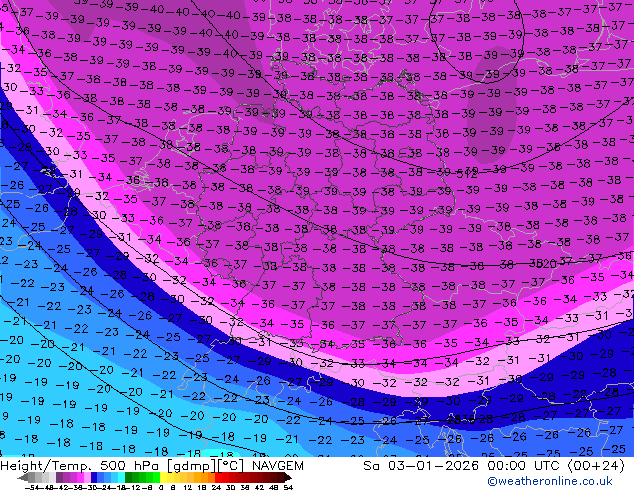Click the NAVGEM model label

278,466
